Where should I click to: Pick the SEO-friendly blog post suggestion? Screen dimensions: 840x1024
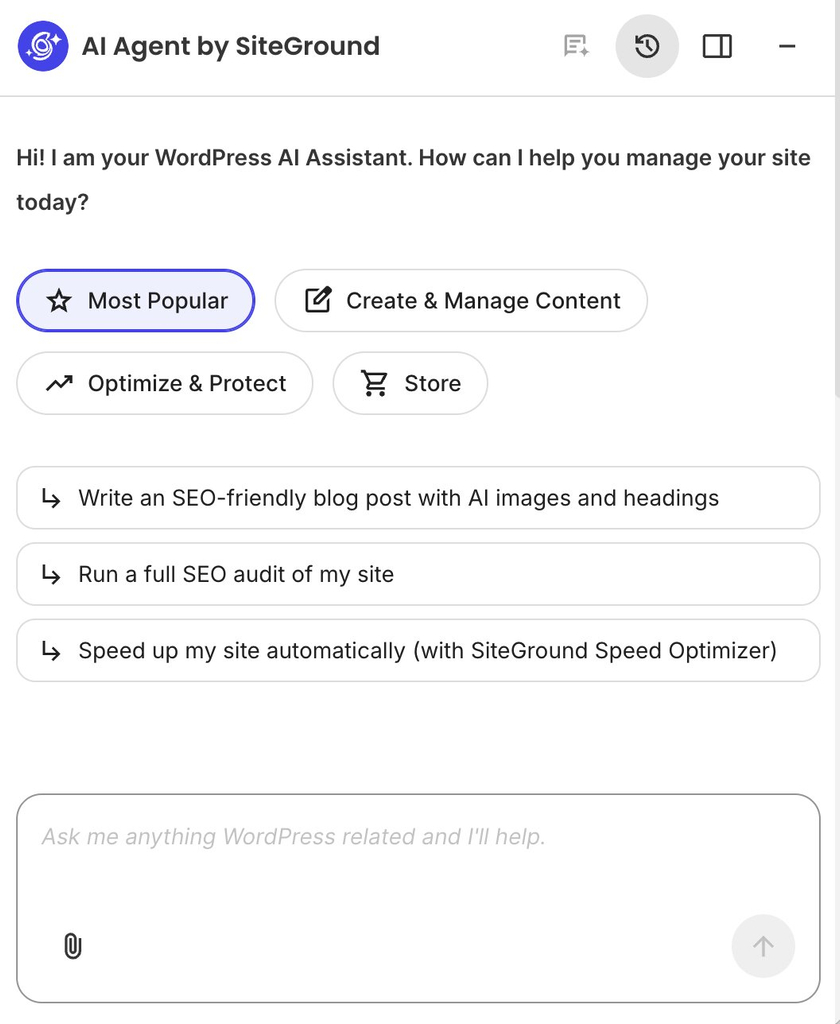pos(418,498)
